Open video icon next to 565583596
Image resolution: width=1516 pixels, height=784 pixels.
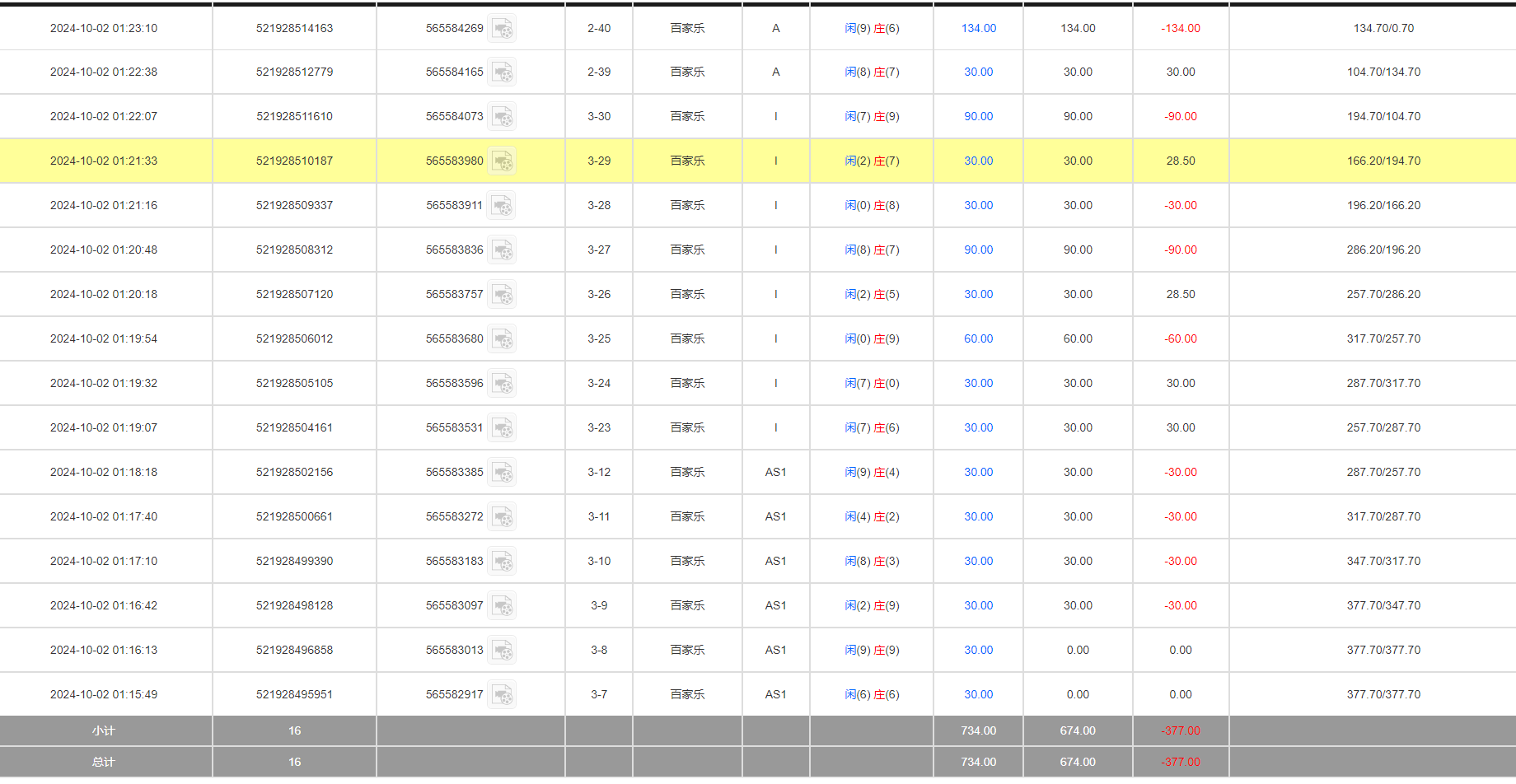point(502,385)
